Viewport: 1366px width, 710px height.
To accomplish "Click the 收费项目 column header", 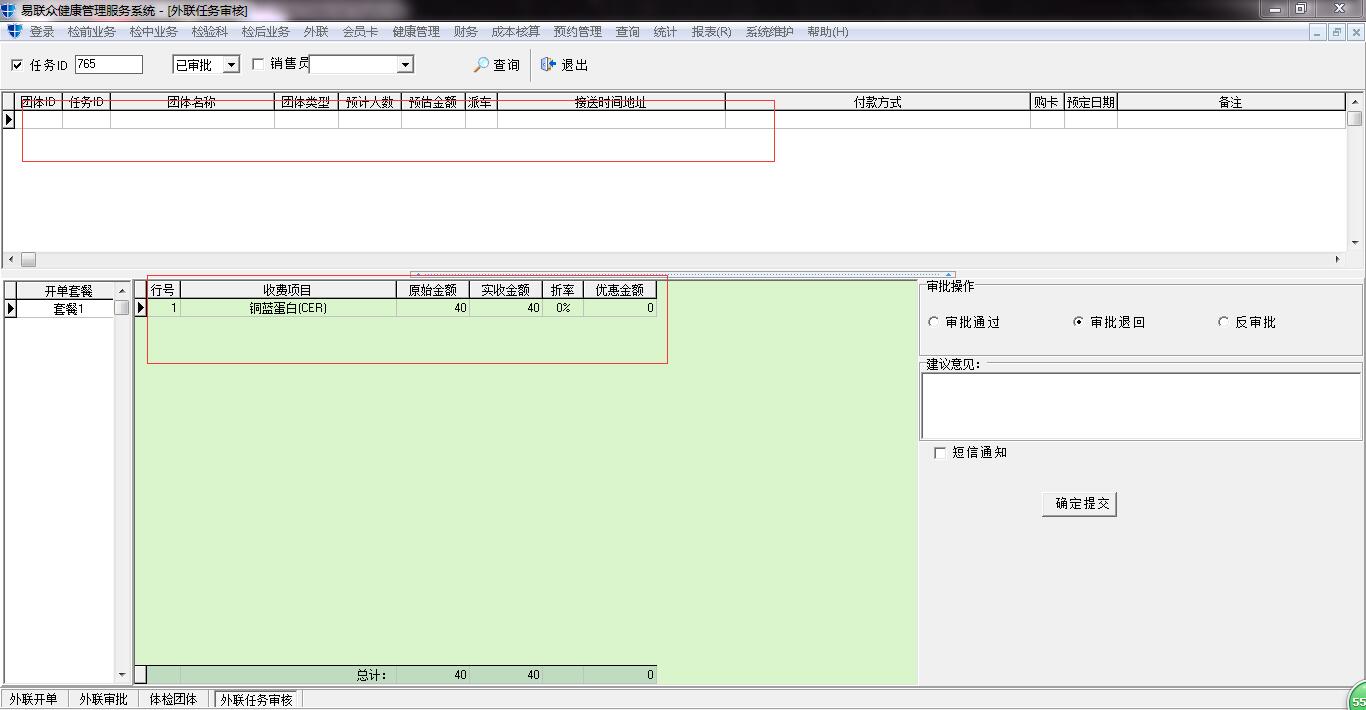I will pos(288,290).
